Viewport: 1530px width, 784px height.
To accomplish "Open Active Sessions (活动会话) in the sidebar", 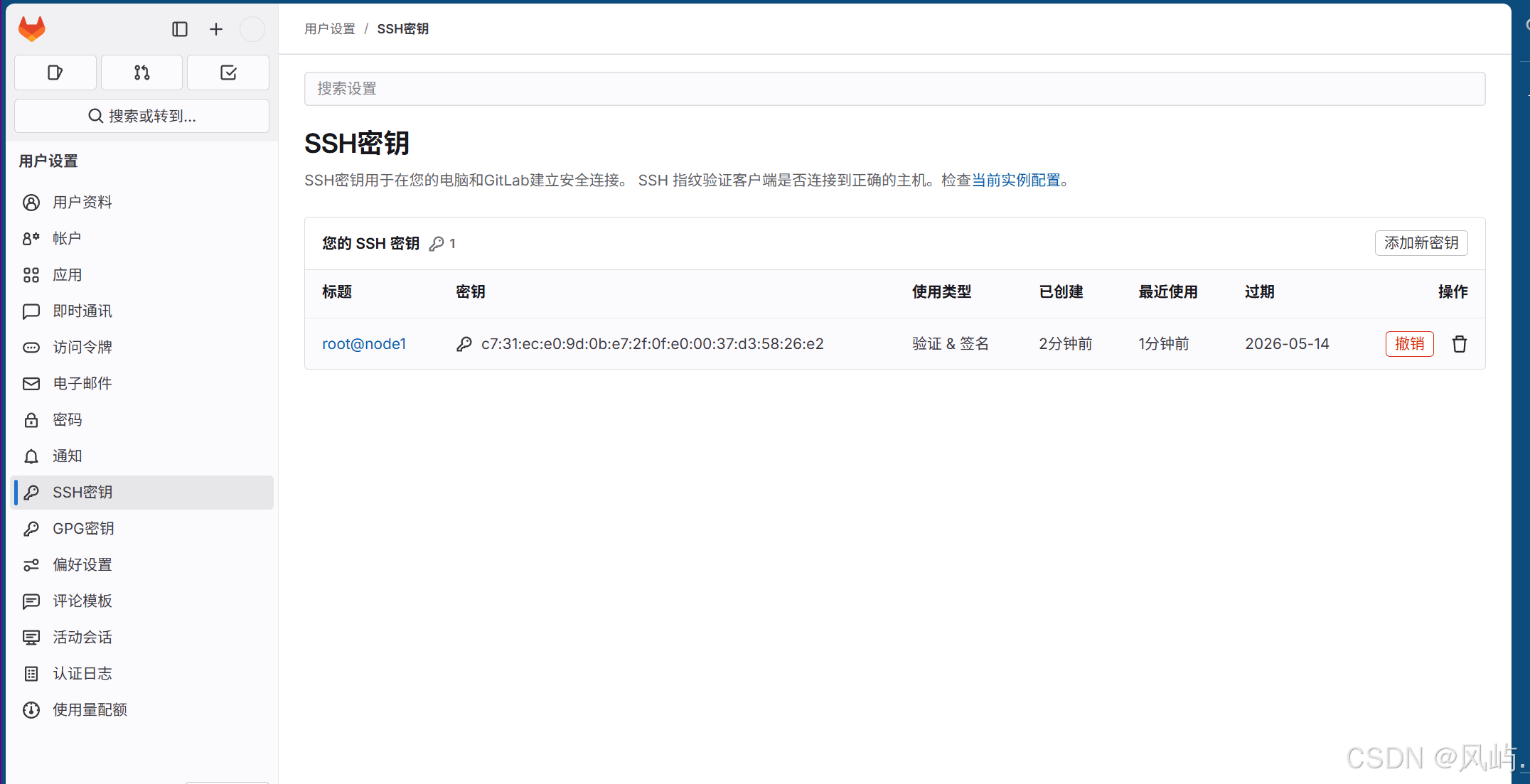I will (x=82, y=638).
